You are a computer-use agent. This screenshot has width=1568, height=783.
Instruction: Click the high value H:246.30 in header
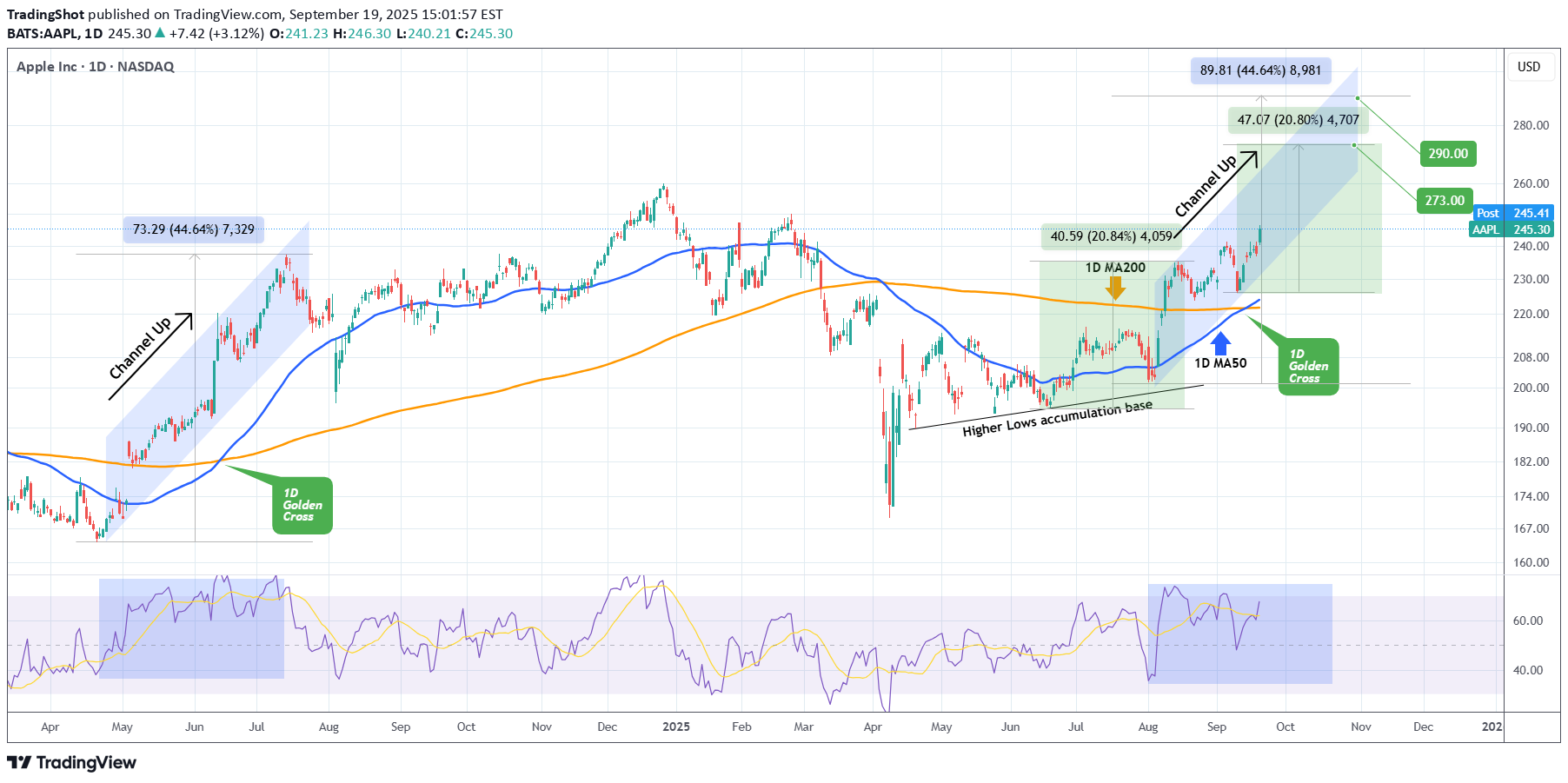[362, 34]
